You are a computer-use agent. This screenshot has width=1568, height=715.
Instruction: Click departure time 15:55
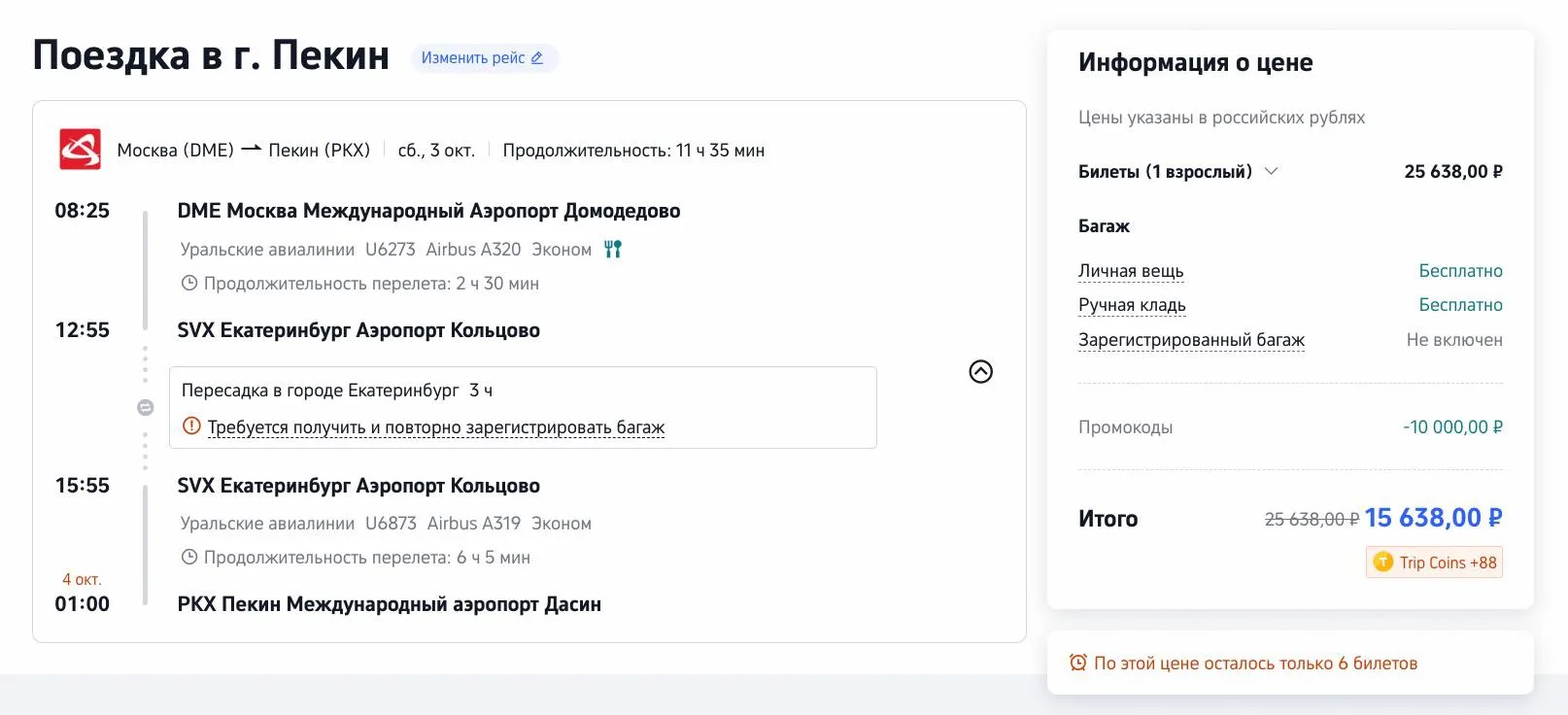(x=83, y=486)
